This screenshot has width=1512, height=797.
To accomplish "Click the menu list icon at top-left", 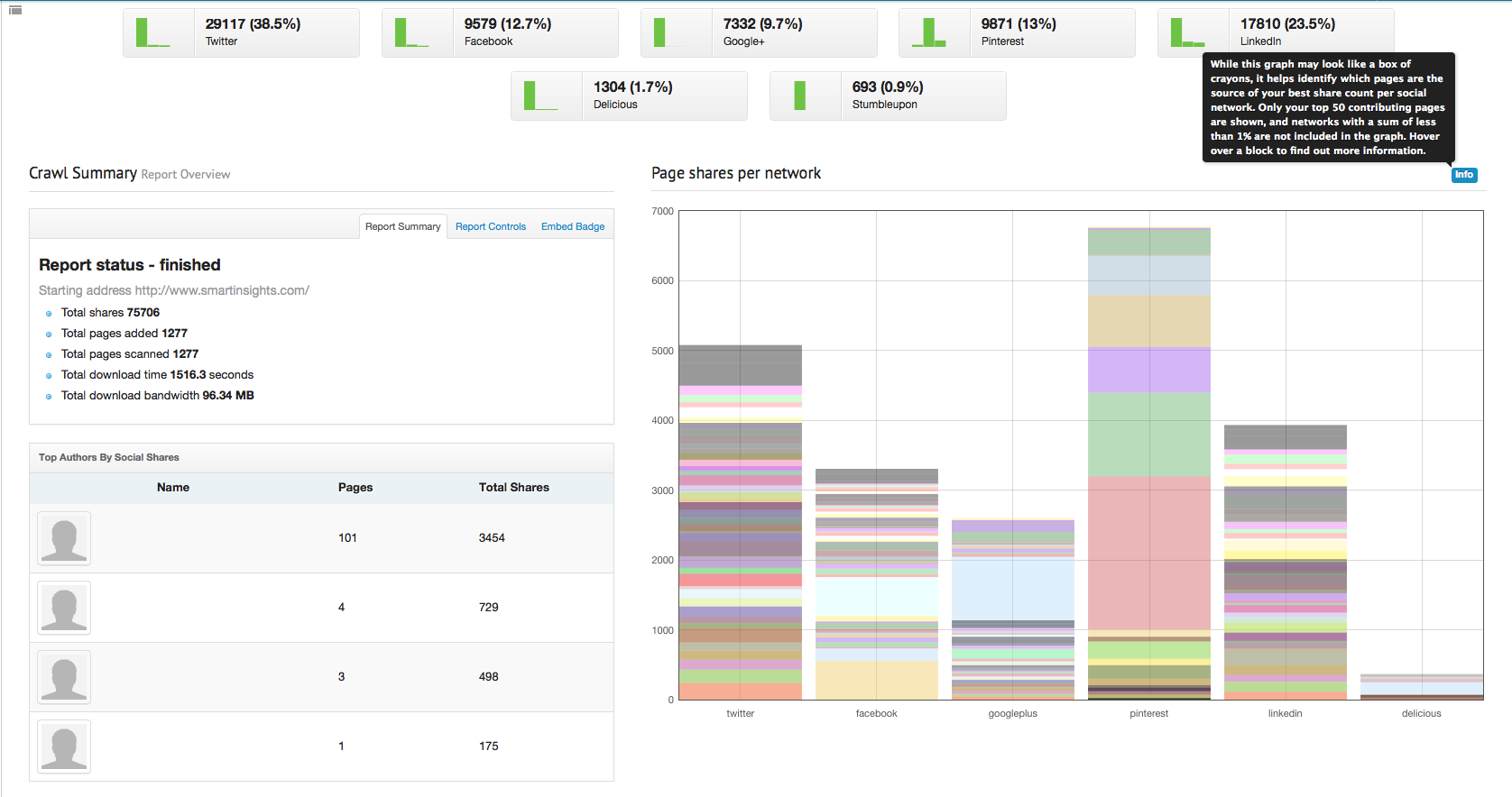I will [x=14, y=10].
